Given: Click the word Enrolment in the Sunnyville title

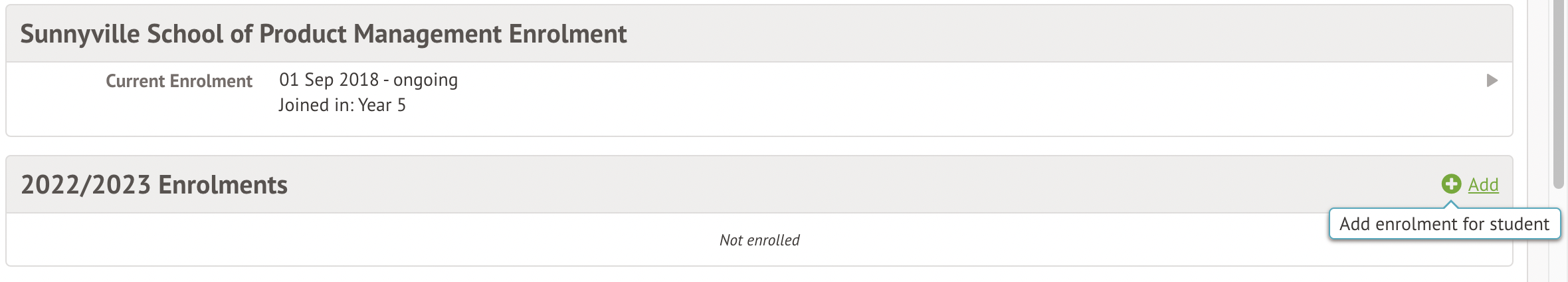Looking at the screenshot, I should tap(568, 34).
